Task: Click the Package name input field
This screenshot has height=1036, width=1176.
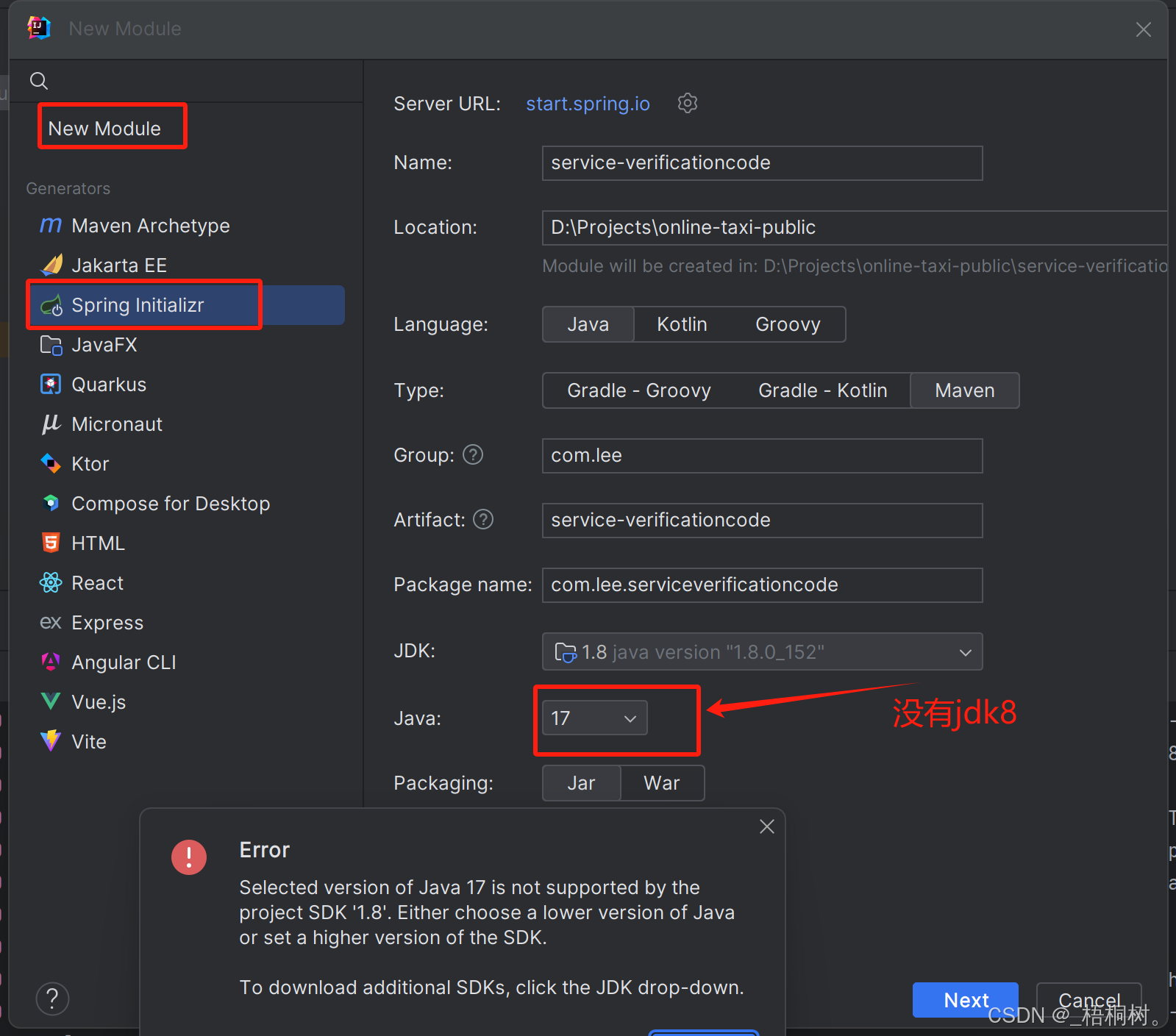Action: [x=763, y=585]
